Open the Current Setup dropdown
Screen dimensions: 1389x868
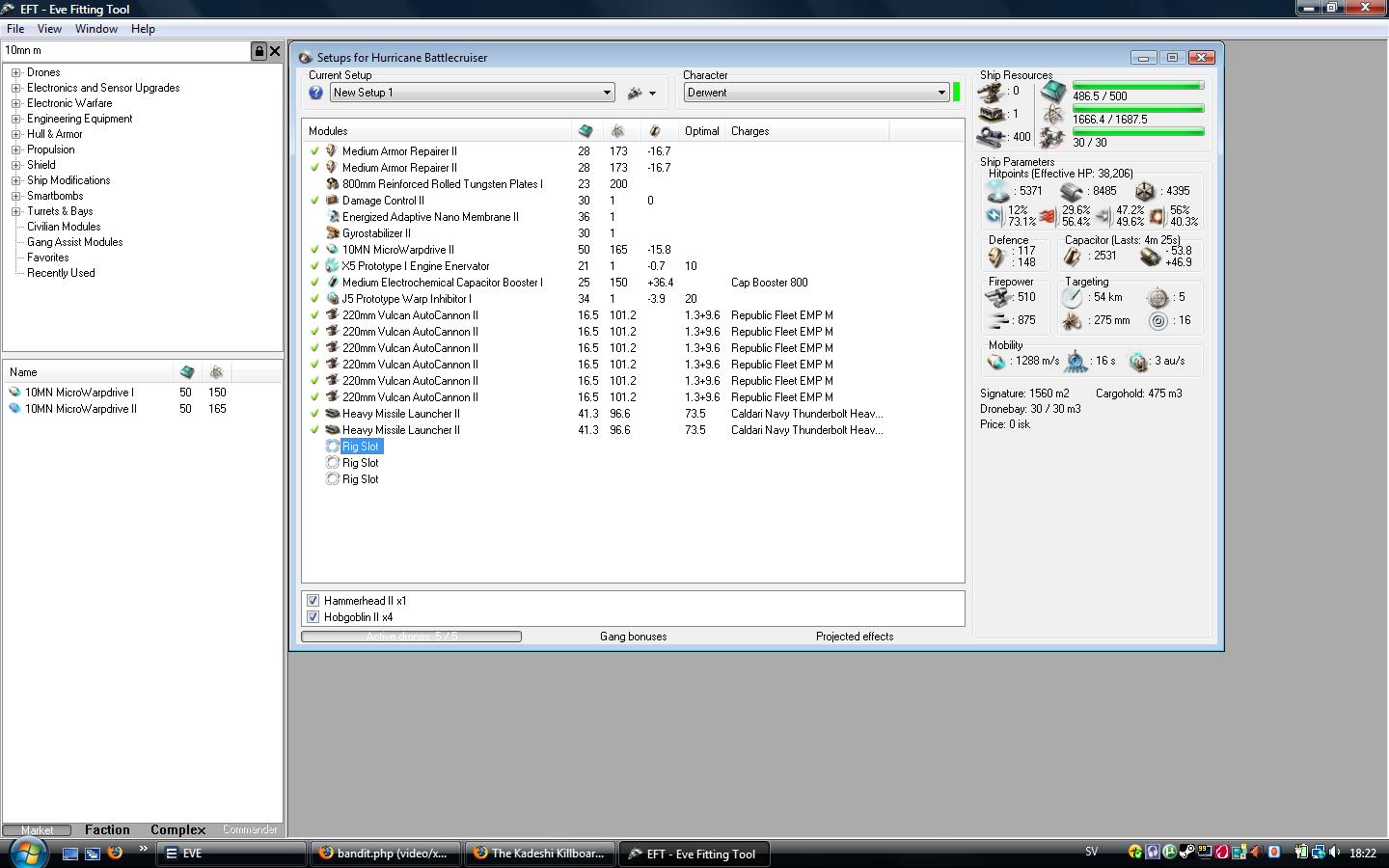(x=473, y=93)
